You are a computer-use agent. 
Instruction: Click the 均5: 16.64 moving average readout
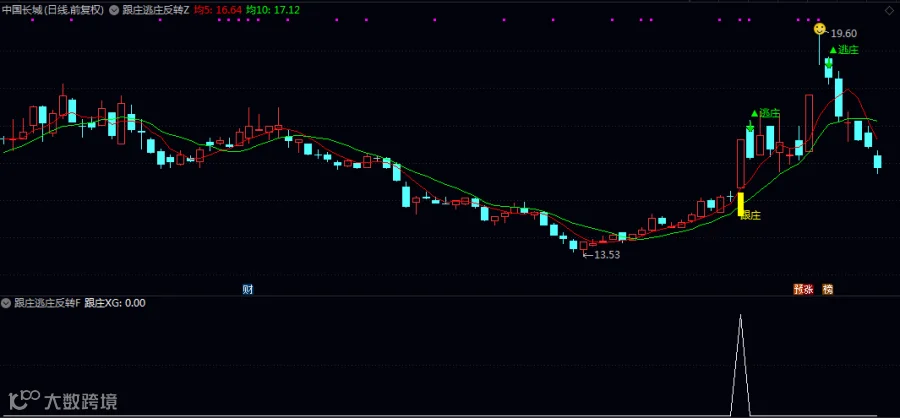217,10
